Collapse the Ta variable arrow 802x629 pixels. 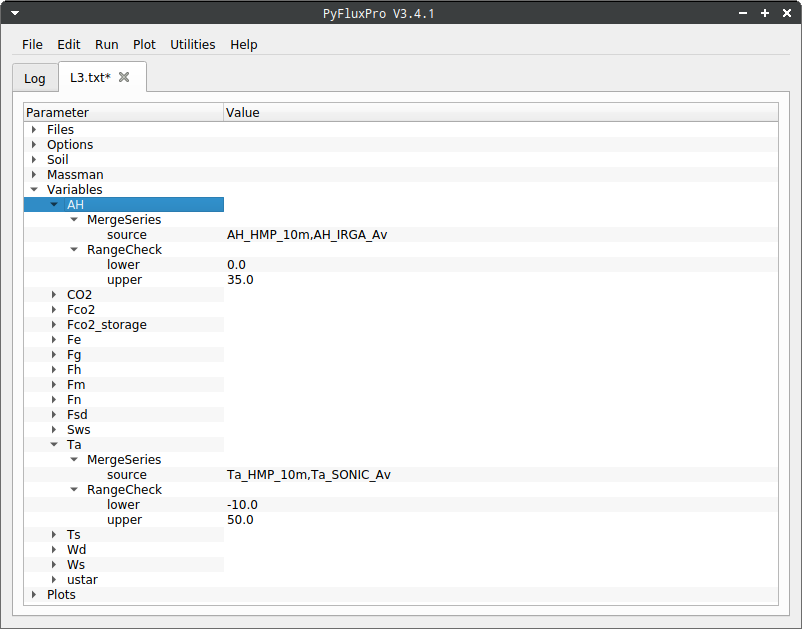coord(54,444)
